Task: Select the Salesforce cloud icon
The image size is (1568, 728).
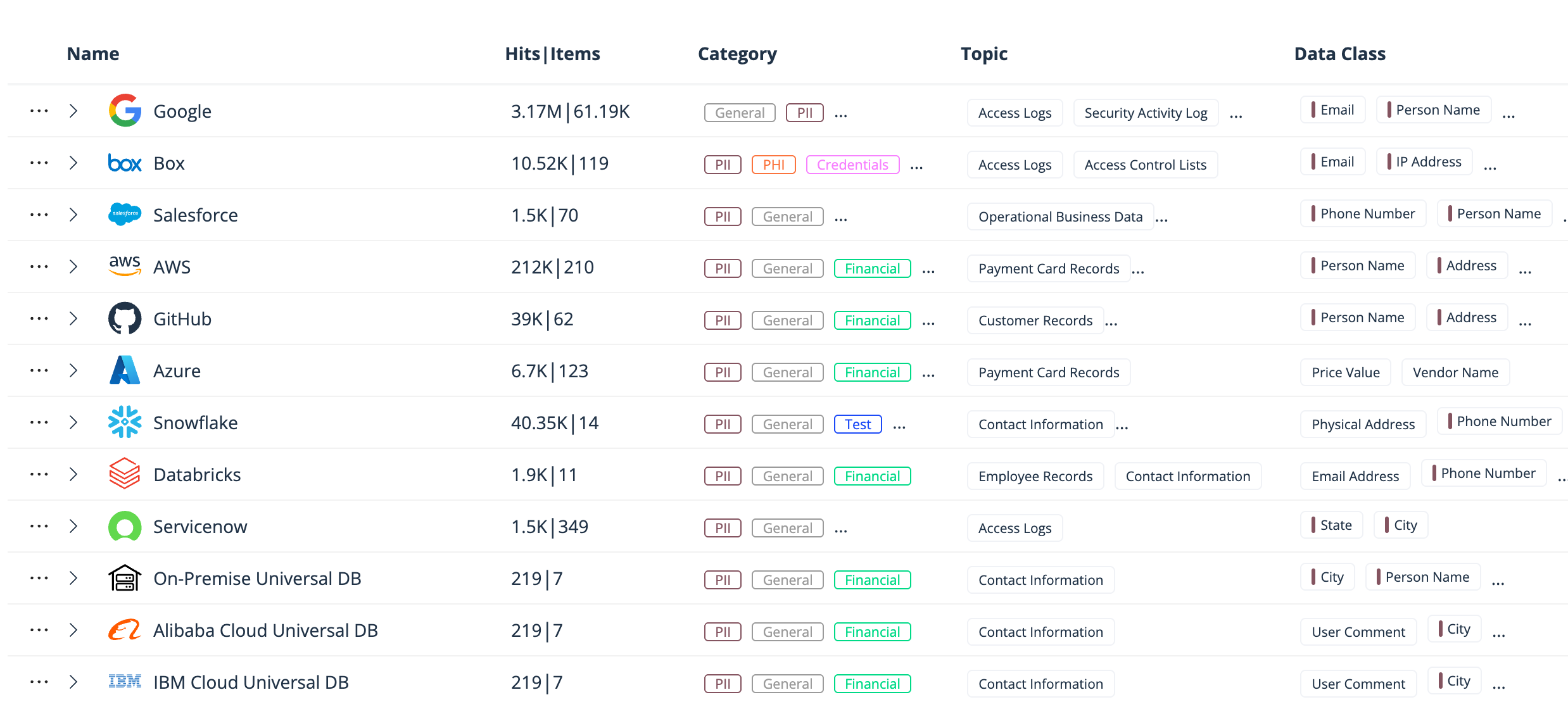Action: point(124,214)
